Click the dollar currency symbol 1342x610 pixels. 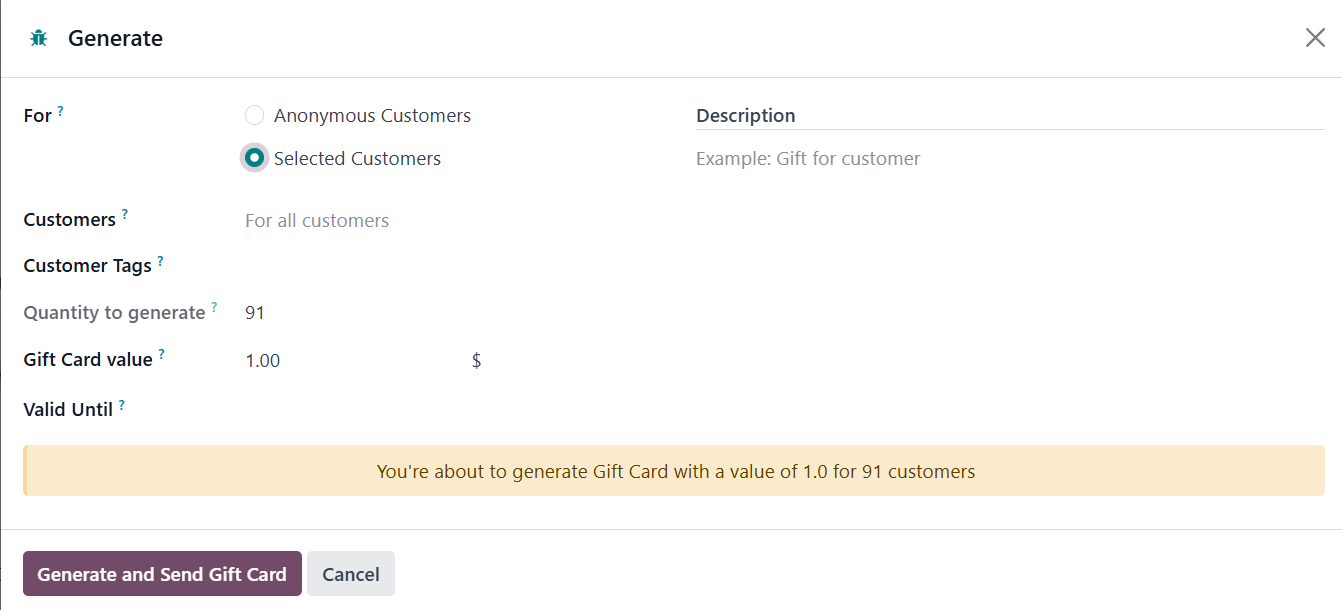[477, 361]
